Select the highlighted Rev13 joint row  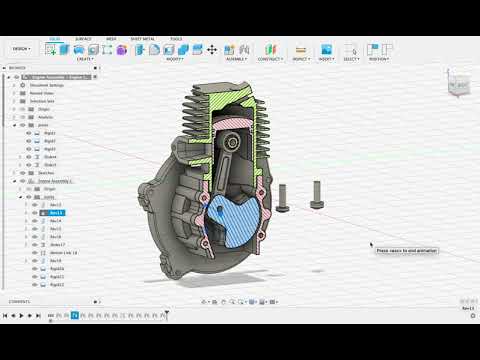coord(52,213)
